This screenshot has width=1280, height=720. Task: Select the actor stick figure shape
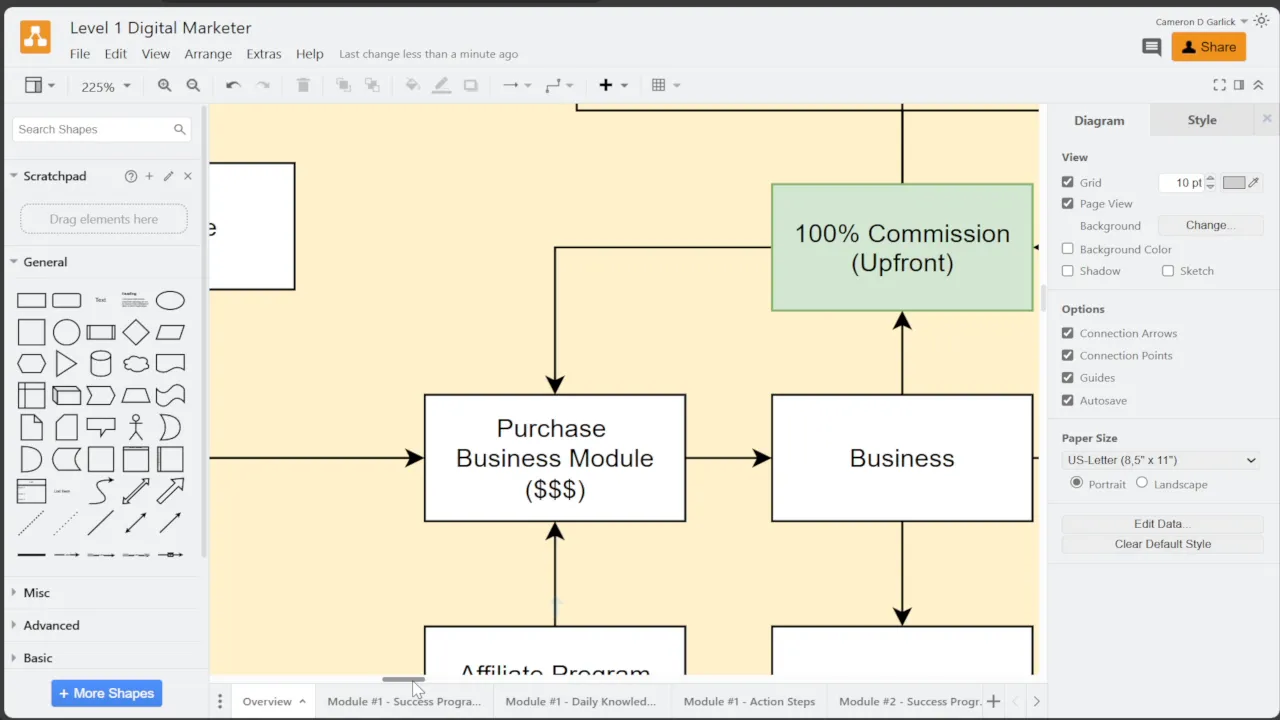[x=136, y=427]
